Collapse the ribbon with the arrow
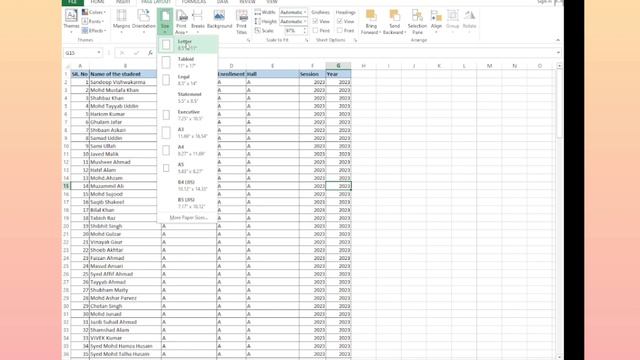Viewport: 640px width, 360px height. pos(558,40)
